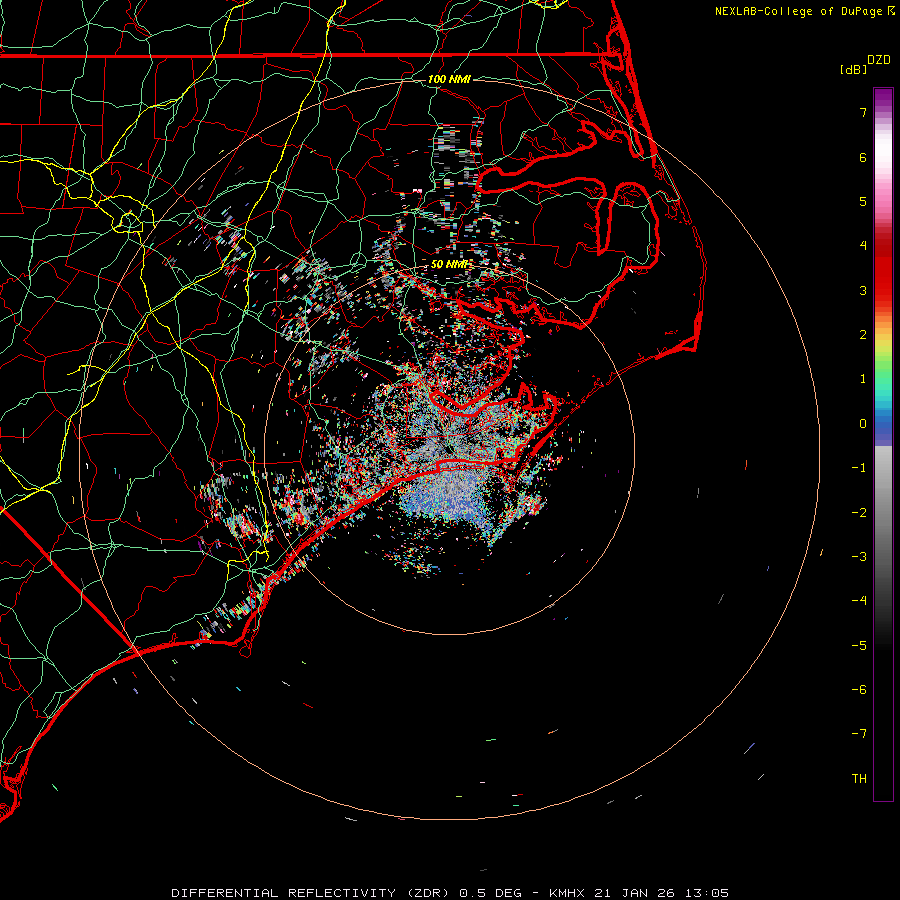Select the 1 dB green color band
The image size is (900, 900).
883,379
